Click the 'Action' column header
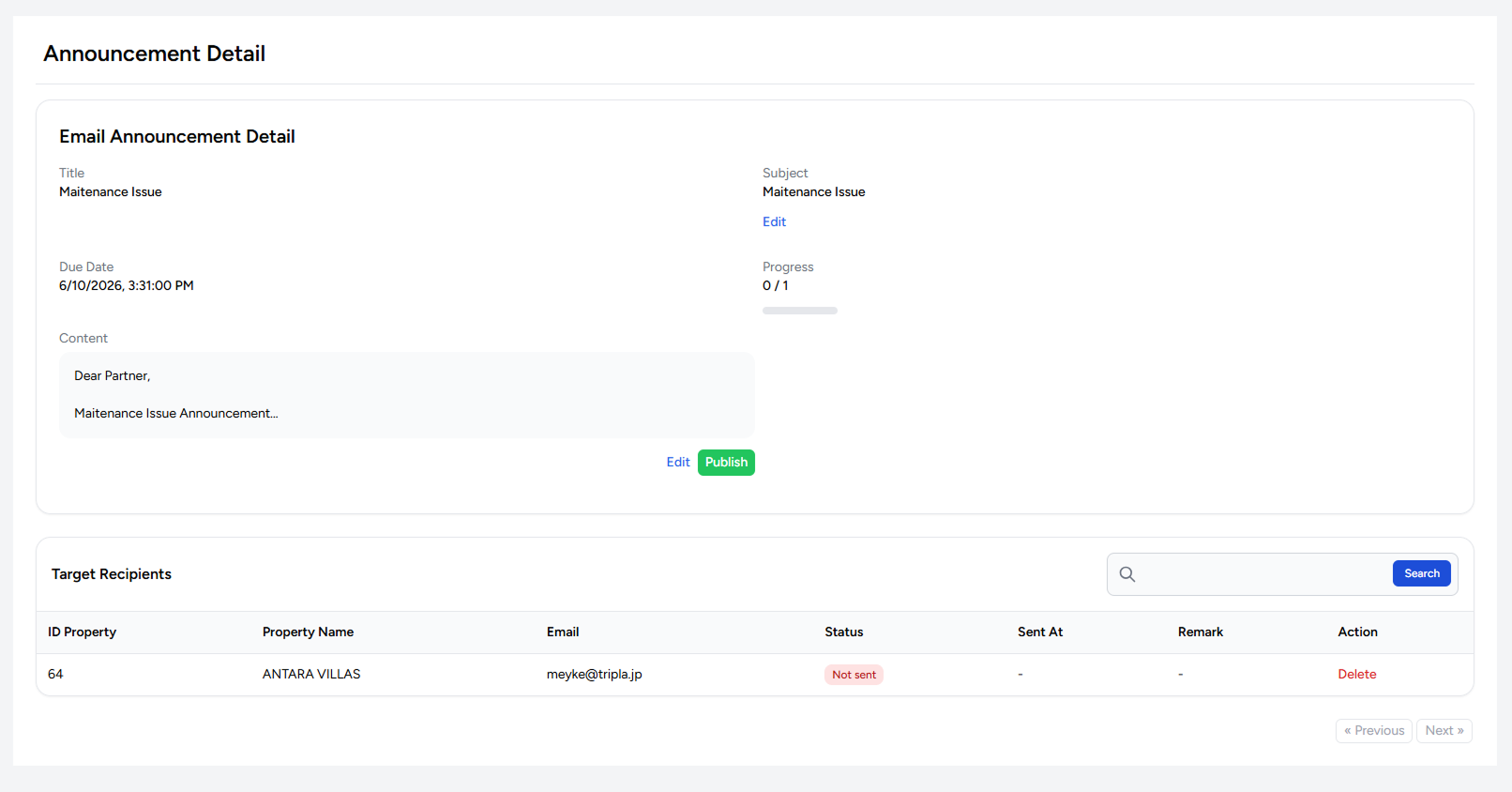Screen dimensions: 1512x792 [1358, 632]
